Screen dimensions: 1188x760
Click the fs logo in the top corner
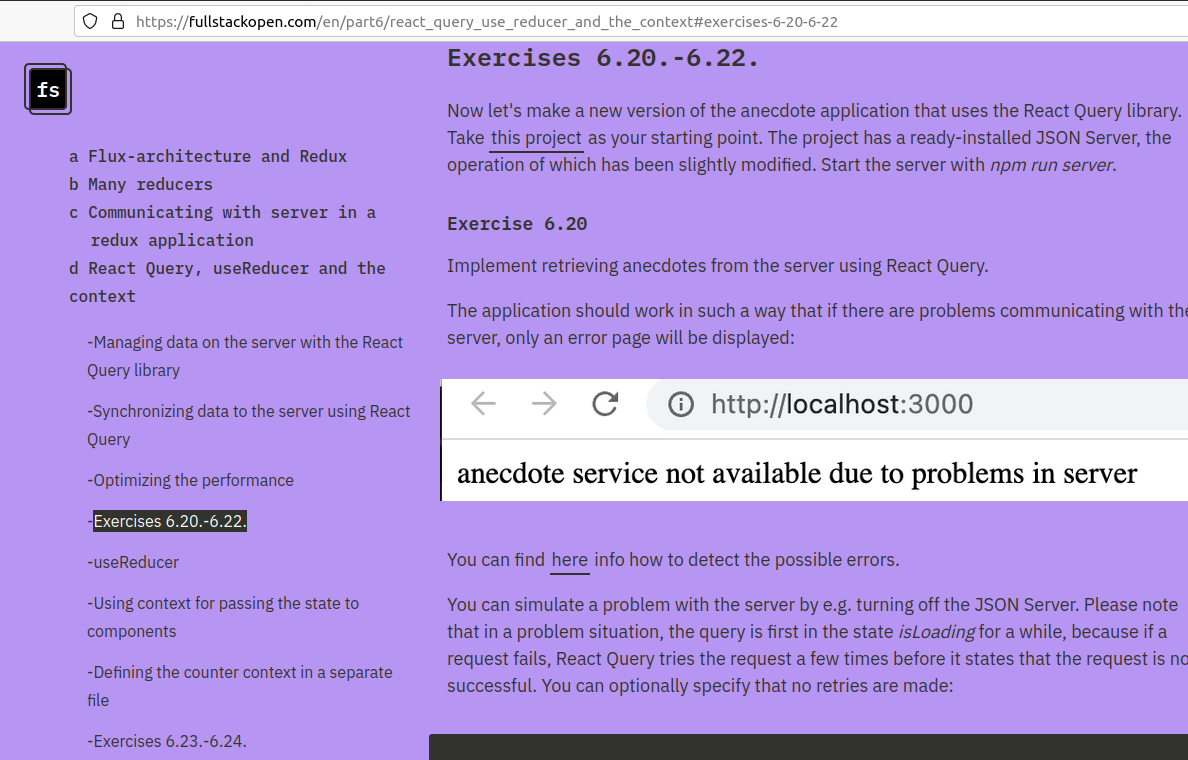47,89
